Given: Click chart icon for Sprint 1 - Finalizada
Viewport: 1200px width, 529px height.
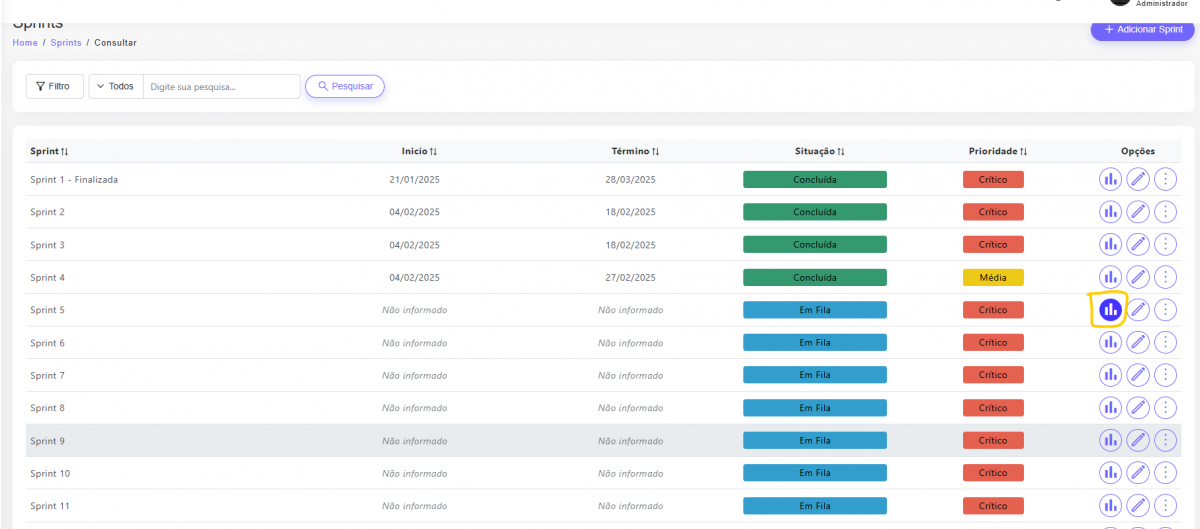Looking at the screenshot, I should 1110,180.
